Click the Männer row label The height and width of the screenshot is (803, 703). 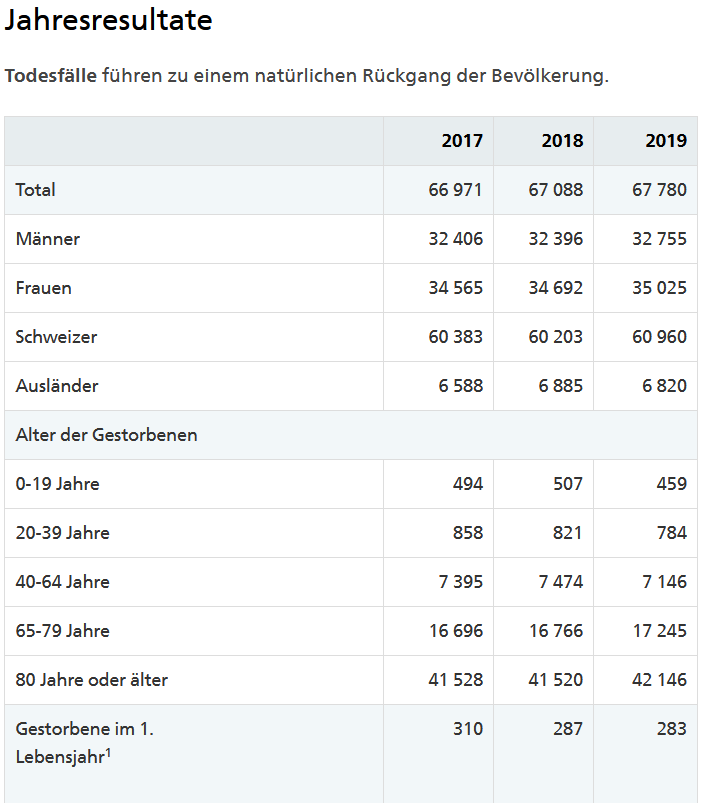(48, 239)
